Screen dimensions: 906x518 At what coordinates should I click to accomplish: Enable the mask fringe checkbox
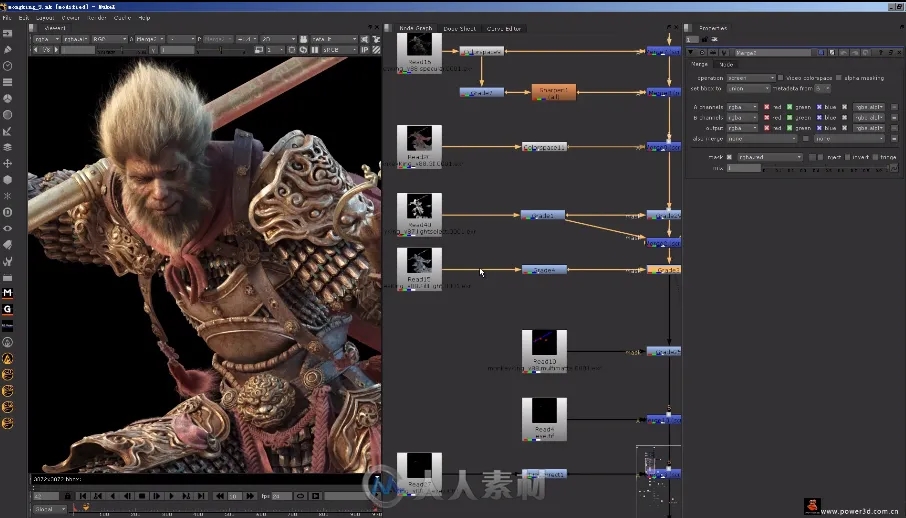pos(875,157)
